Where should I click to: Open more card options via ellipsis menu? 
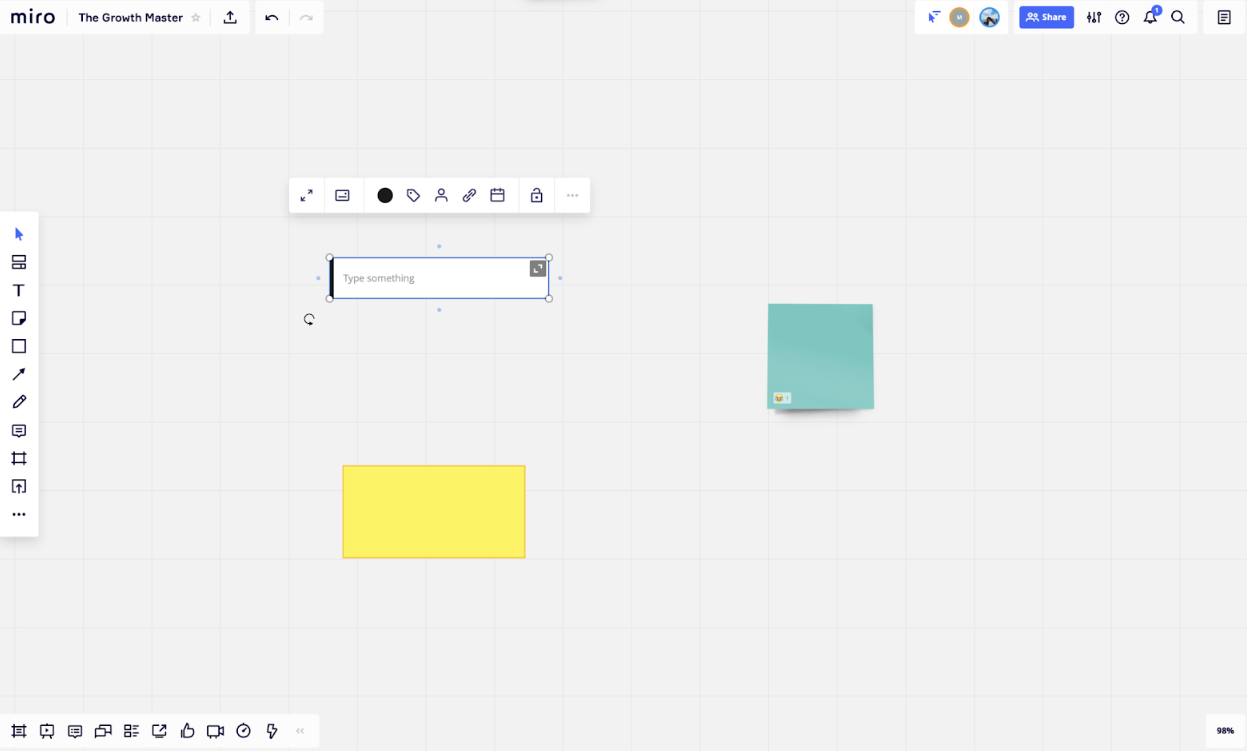pos(572,195)
